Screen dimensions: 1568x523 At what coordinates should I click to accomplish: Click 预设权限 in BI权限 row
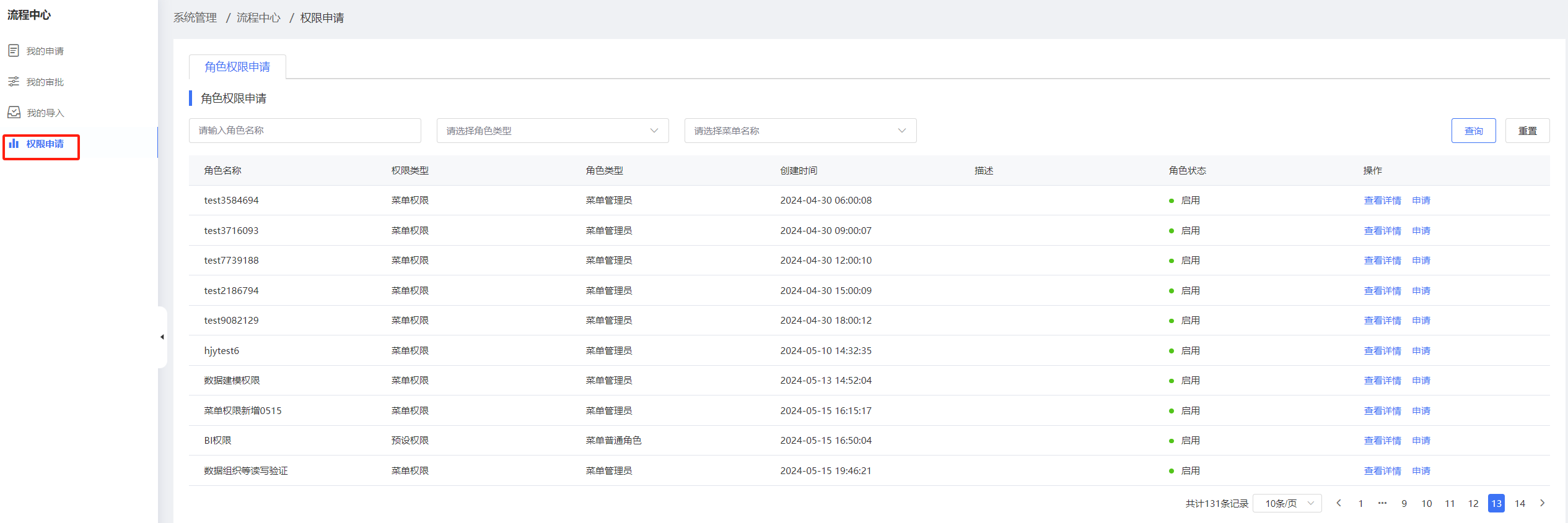410,441
